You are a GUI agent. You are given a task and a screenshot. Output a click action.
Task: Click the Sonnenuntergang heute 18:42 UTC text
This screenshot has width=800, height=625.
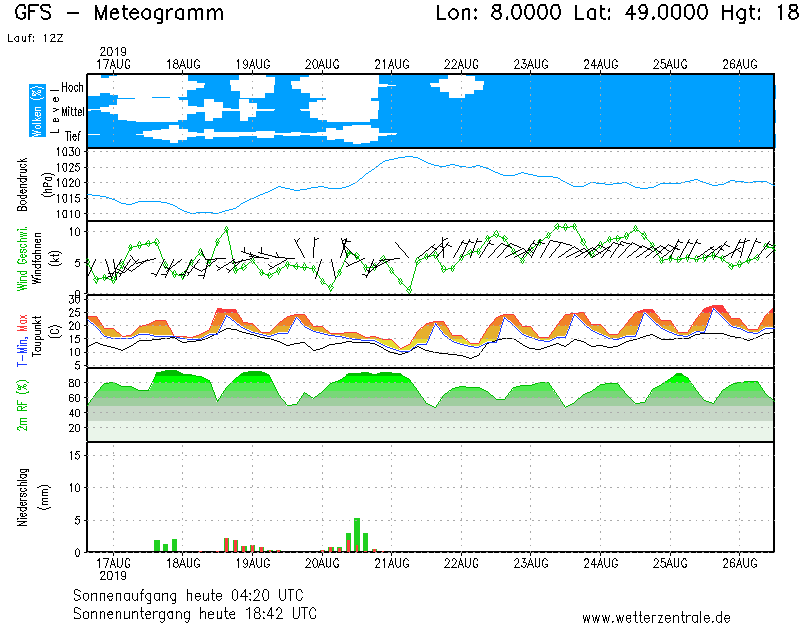pos(194,612)
